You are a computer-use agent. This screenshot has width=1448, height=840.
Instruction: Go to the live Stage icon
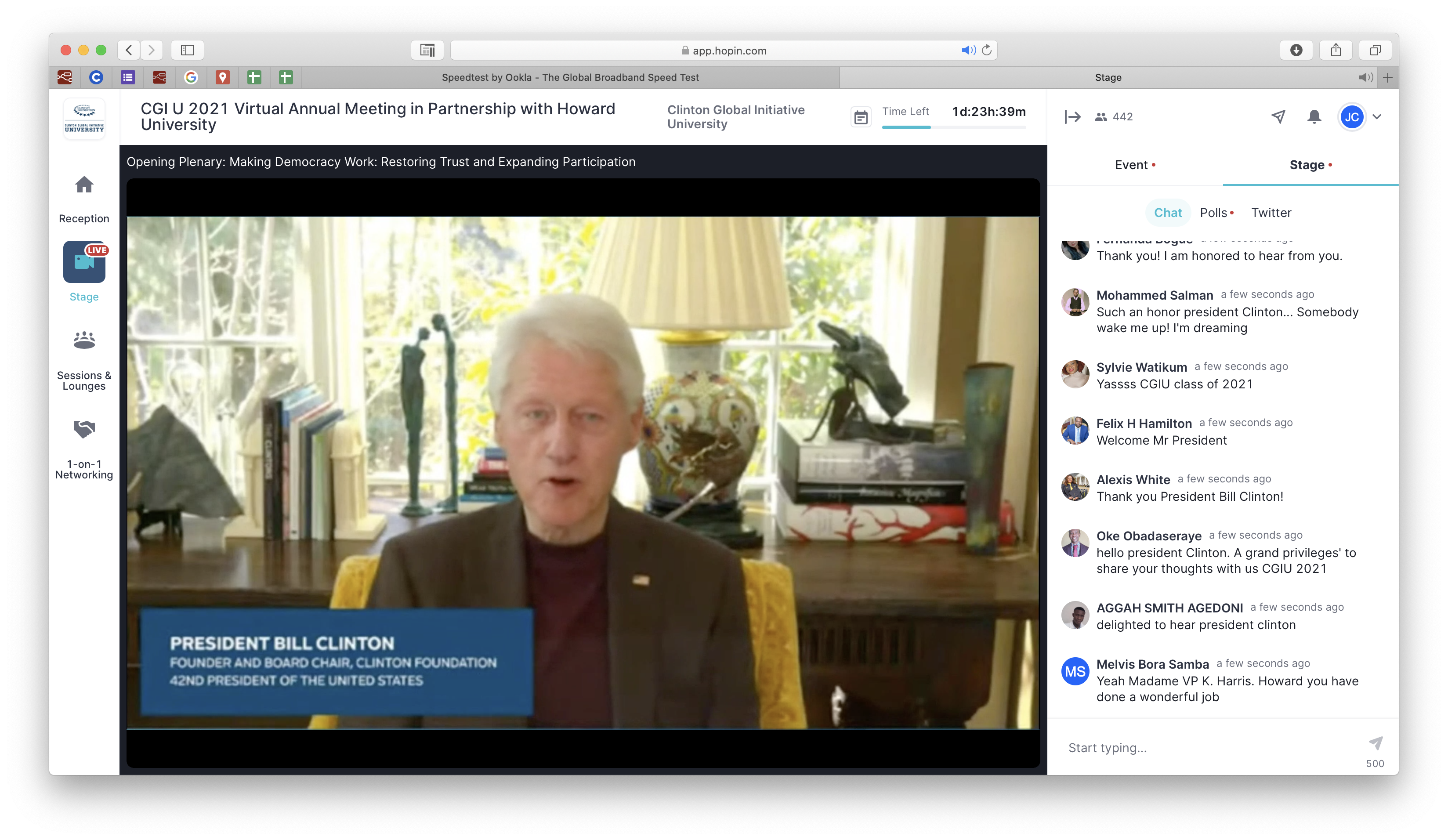tap(84, 262)
